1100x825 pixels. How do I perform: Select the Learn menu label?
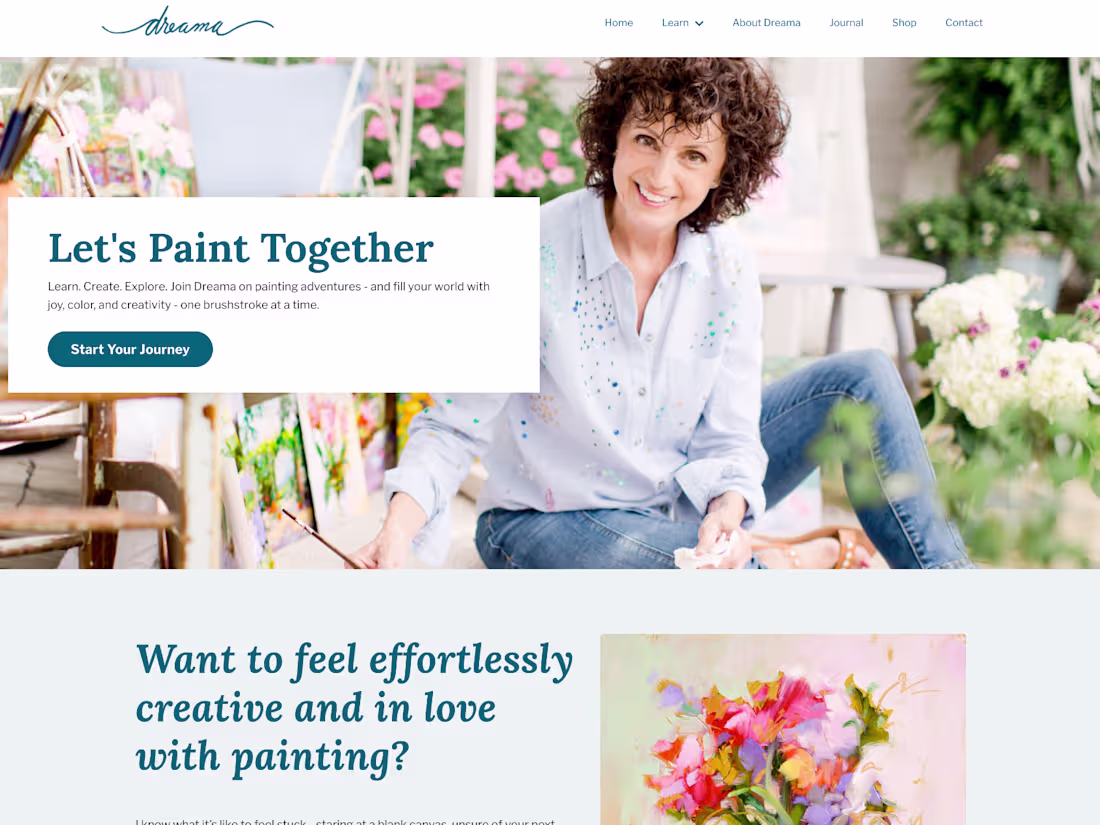tap(675, 22)
